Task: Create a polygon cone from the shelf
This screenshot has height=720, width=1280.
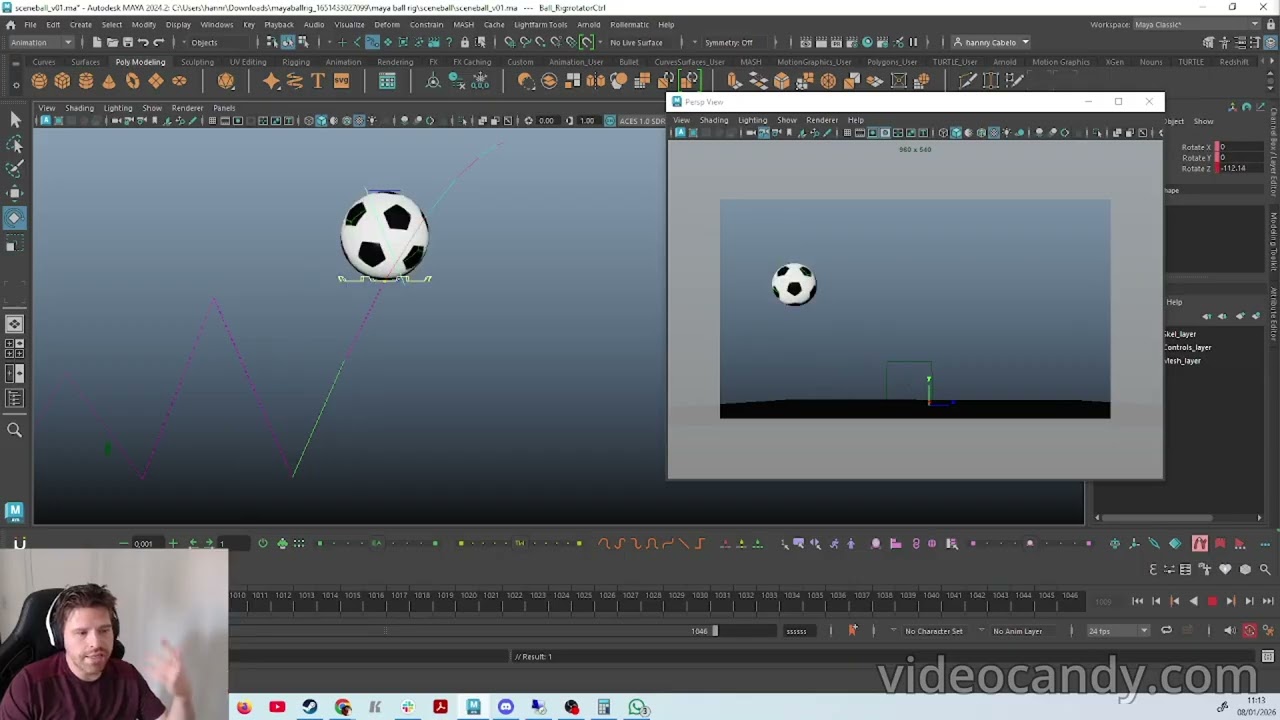Action: [x=108, y=81]
